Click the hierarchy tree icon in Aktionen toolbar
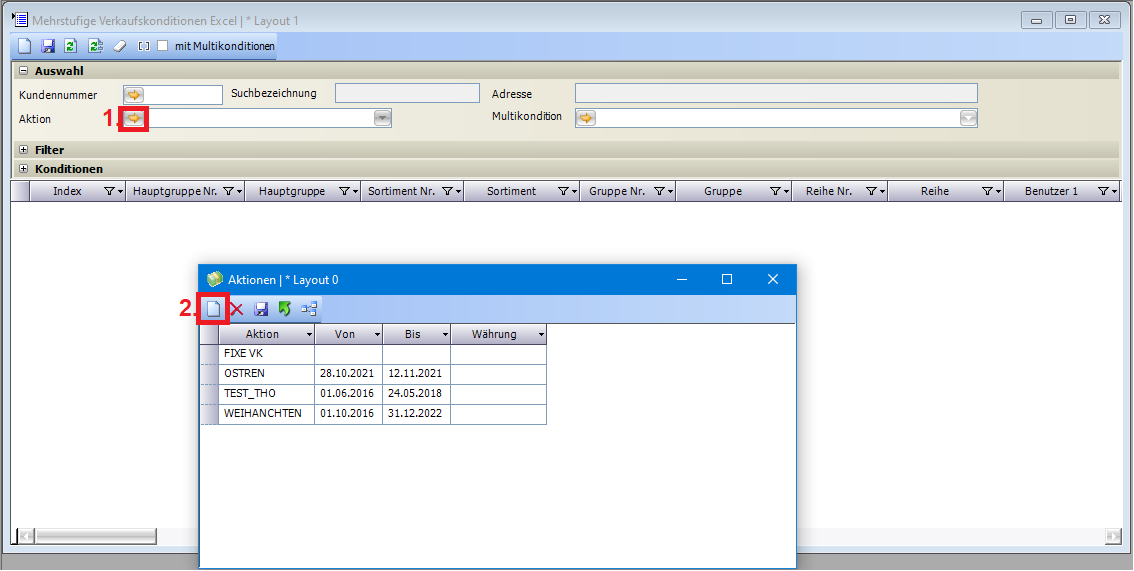 pyautogui.click(x=309, y=309)
